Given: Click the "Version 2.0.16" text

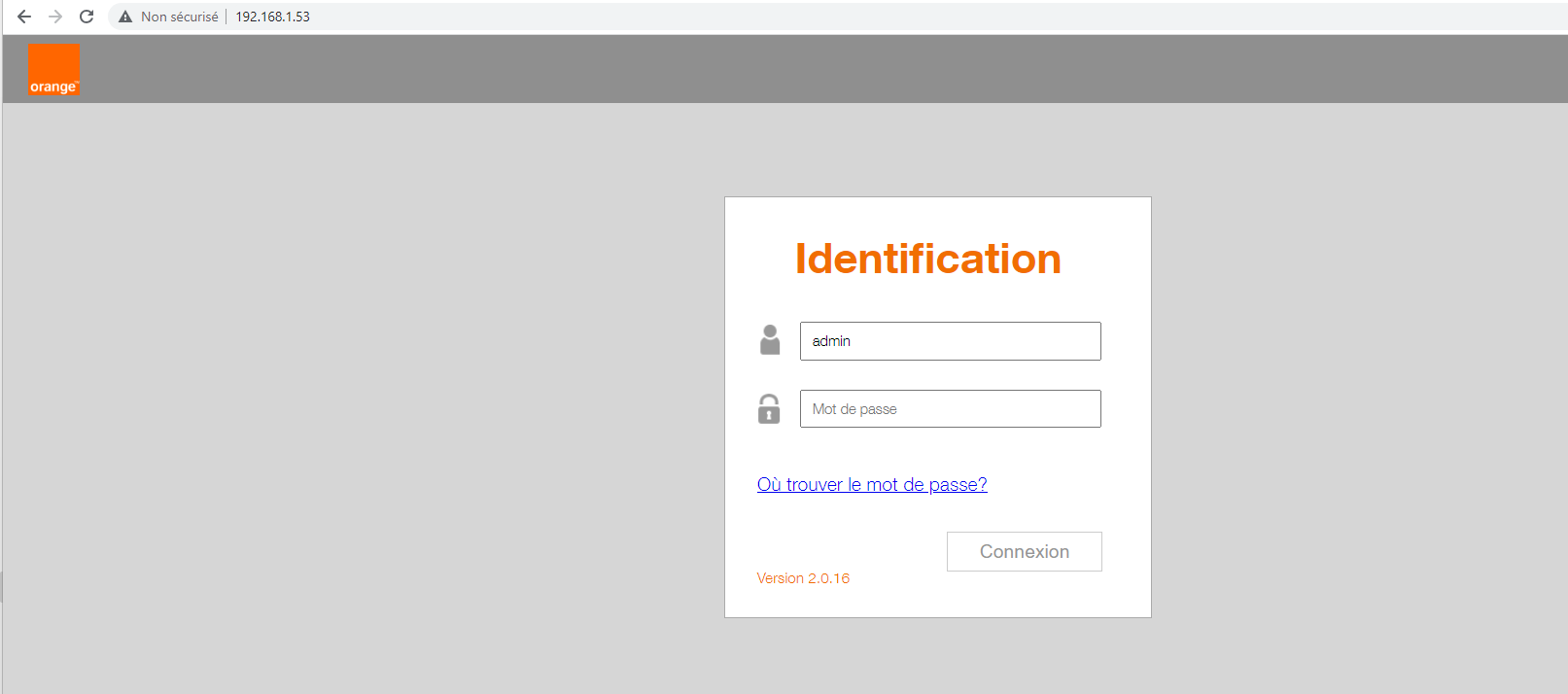Looking at the screenshot, I should point(803,578).
